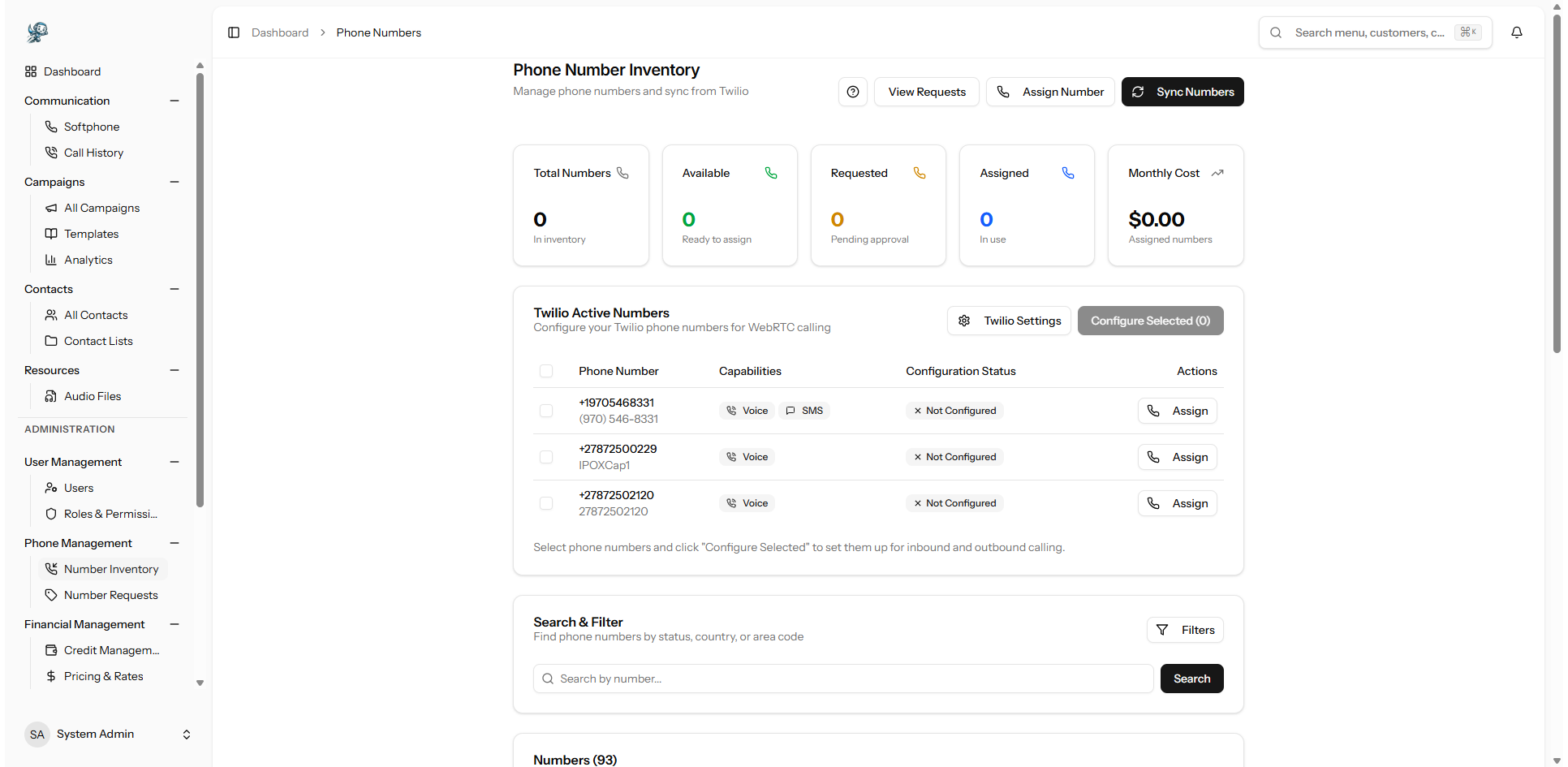Focus the Search by number field
The image size is (1568, 767).
click(844, 679)
